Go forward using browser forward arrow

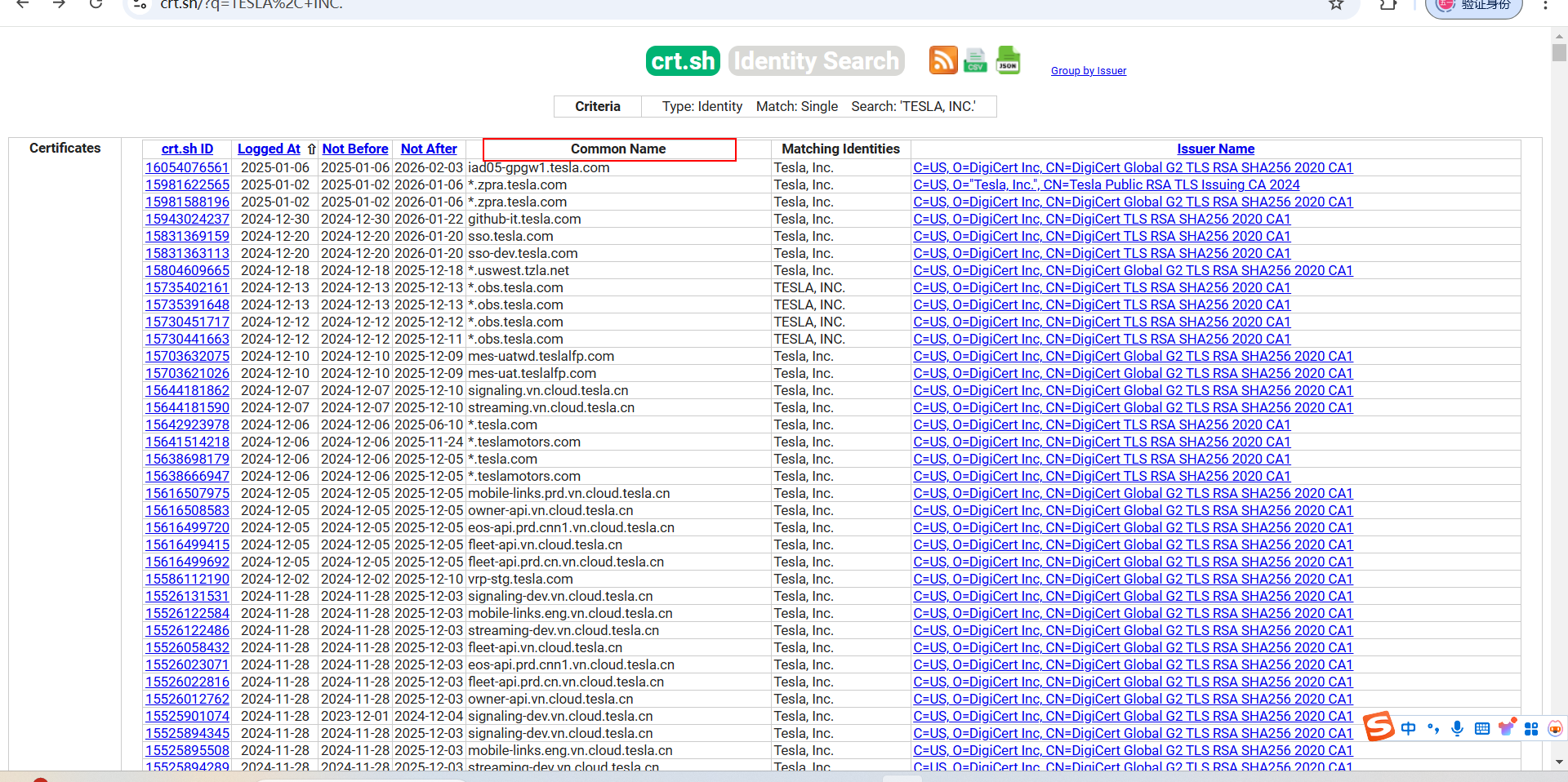[x=59, y=4]
